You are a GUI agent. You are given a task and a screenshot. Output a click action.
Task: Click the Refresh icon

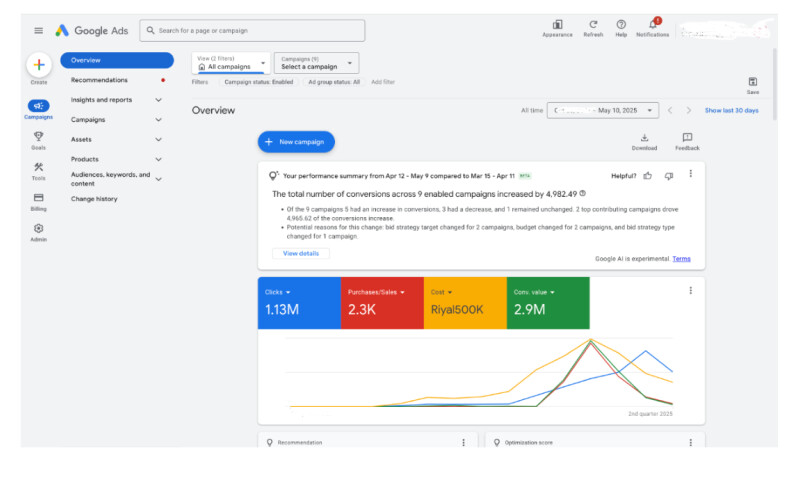coord(593,25)
